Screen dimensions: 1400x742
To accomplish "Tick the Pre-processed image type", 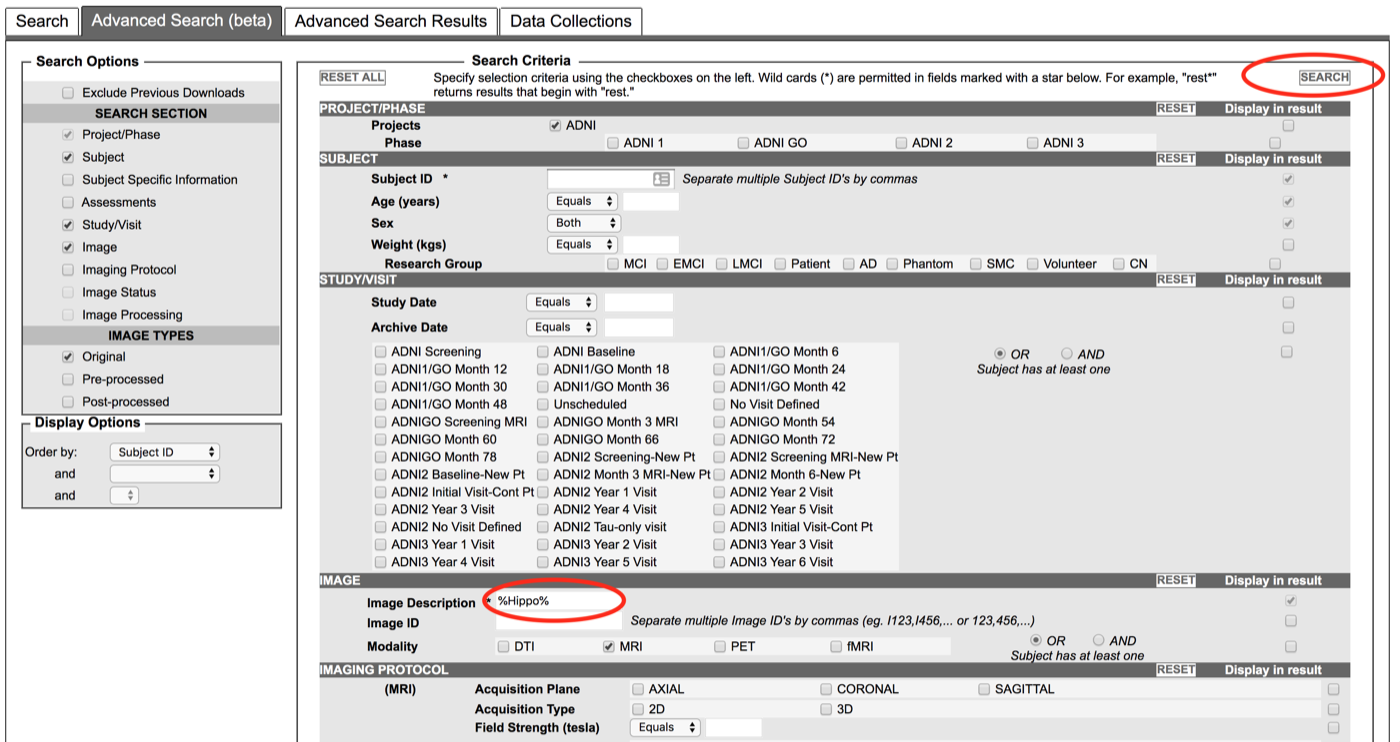I will coord(68,379).
